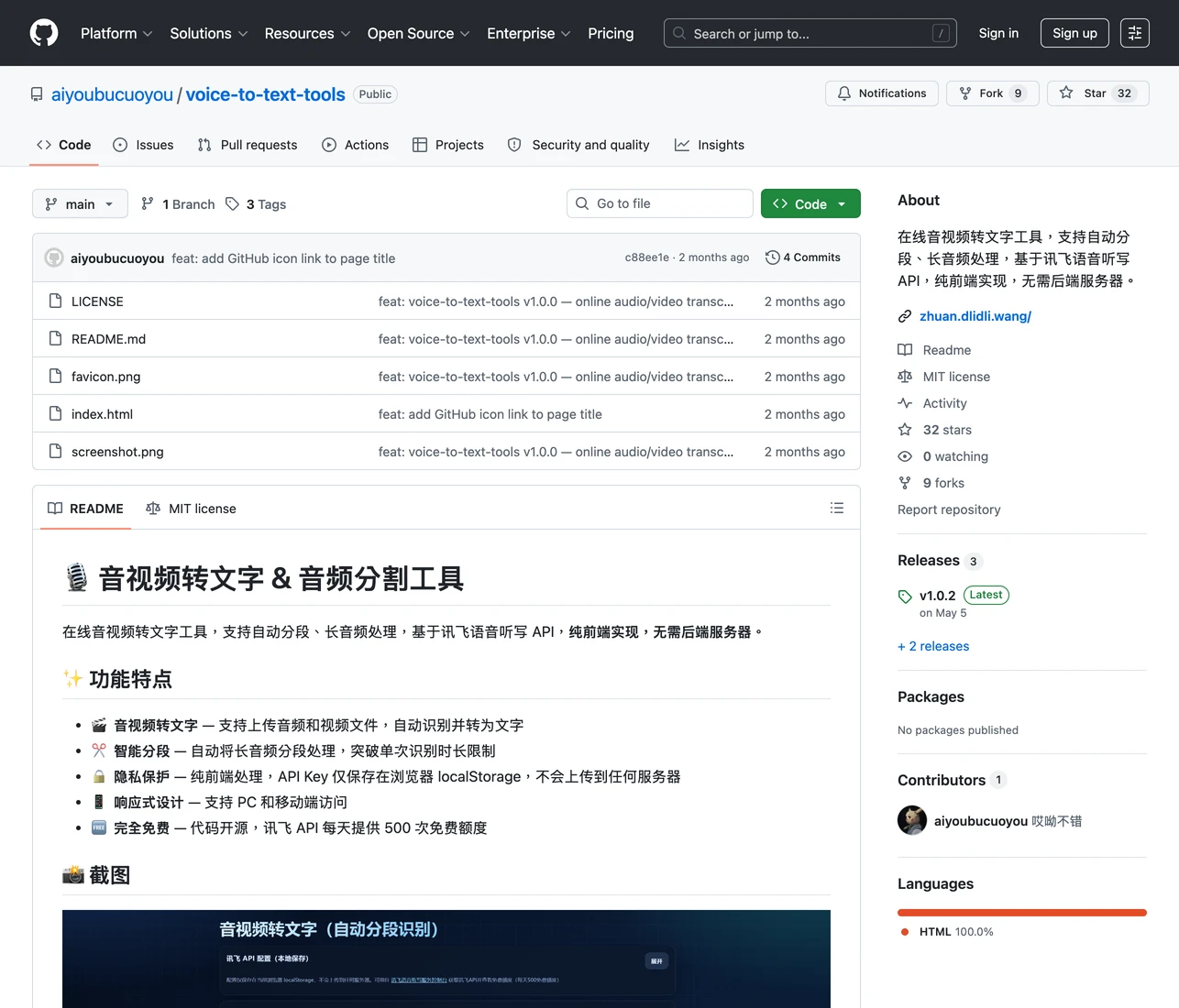Click the star icon beside 32 stars
This screenshot has height=1008, width=1179.
pos(905,430)
